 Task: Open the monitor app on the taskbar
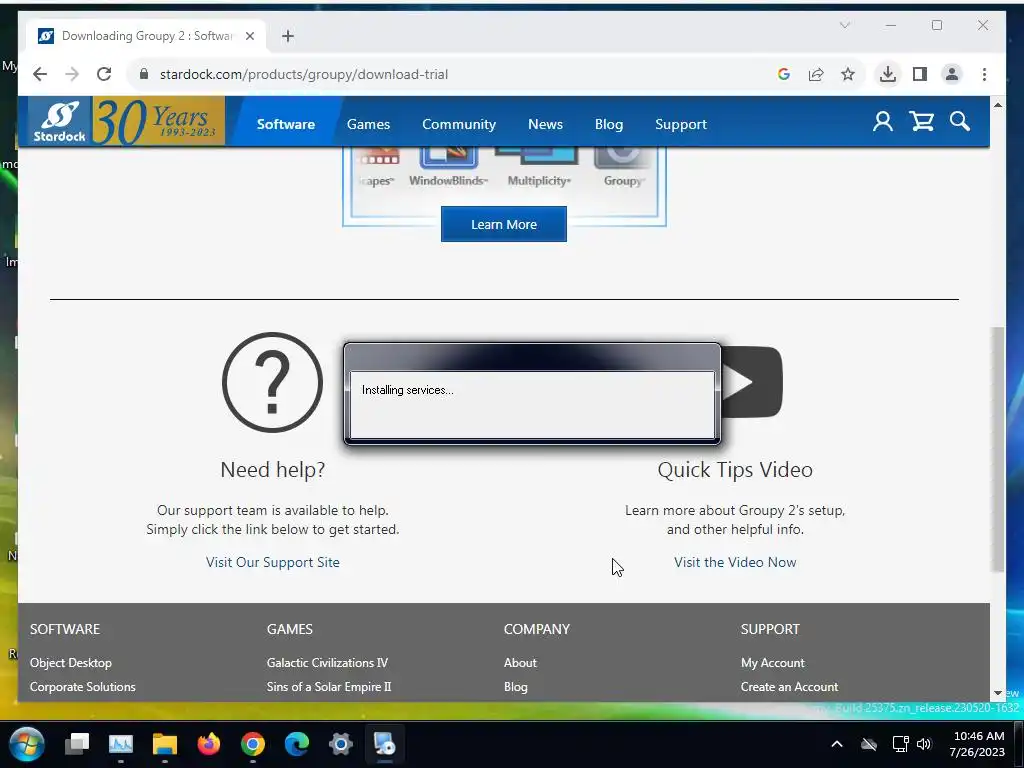(121, 744)
